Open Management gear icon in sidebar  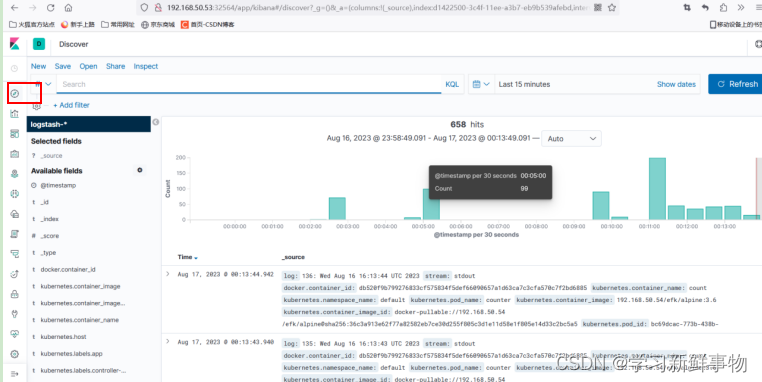[x=15, y=354]
